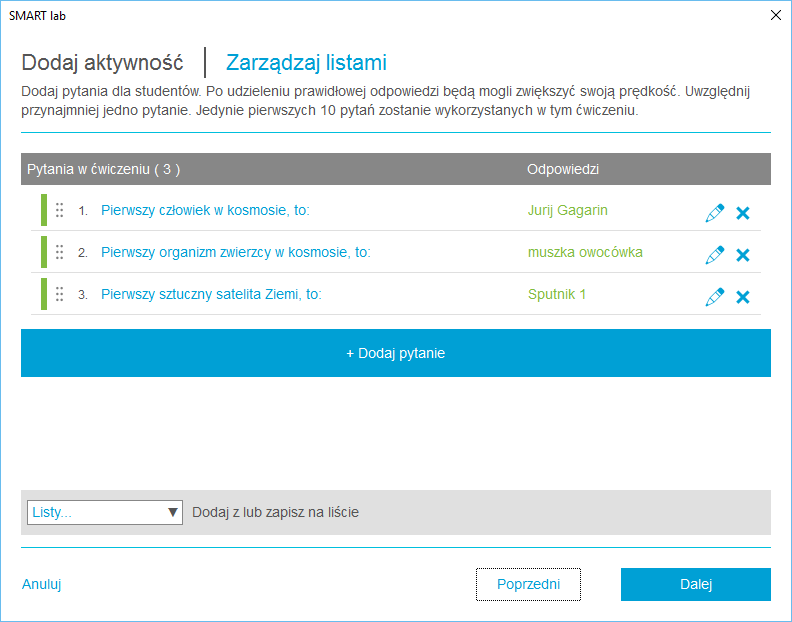
Task: Click the '+ Dodaj pytanie' button
Action: pos(395,353)
